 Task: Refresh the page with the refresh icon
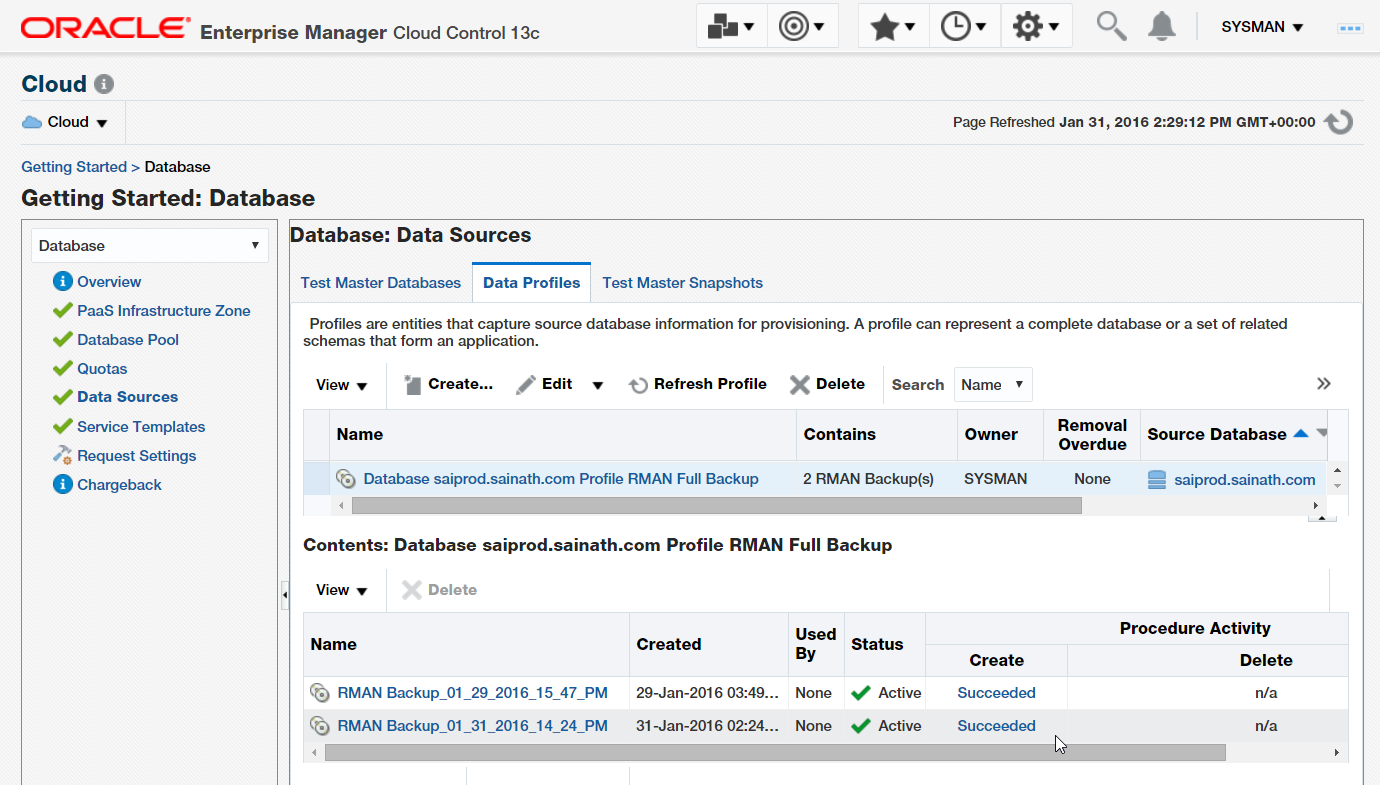[x=1338, y=122]
